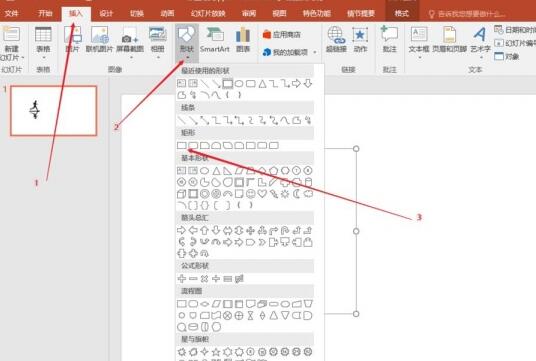536x361 pixels.
Task: Choose the plus sign in 公式形状
Action: 182,279
